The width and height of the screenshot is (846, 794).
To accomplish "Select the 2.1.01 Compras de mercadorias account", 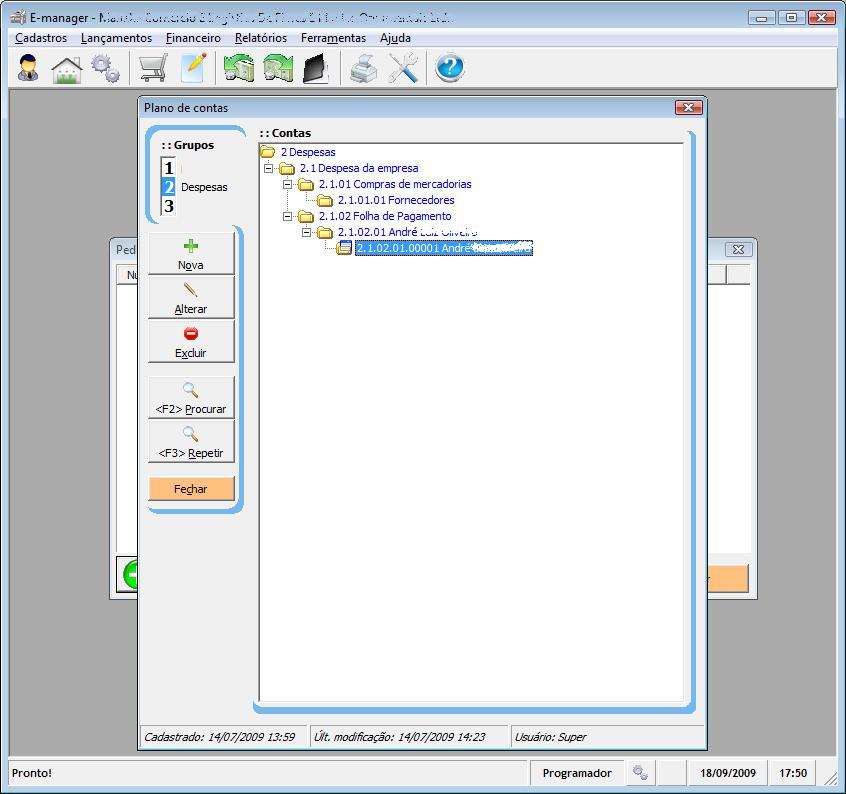I will tap(395, 184).
